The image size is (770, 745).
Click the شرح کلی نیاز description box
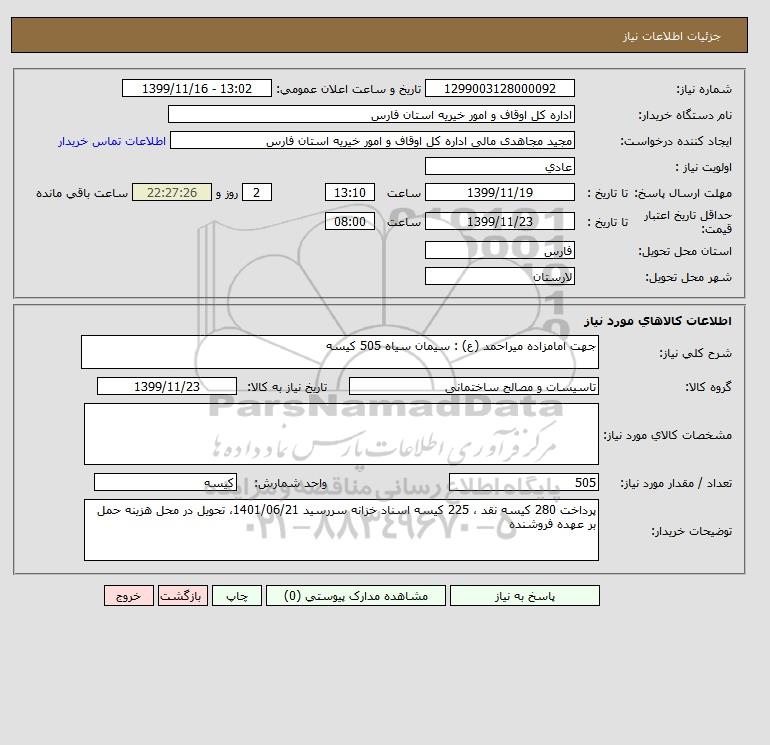(340, 352)
